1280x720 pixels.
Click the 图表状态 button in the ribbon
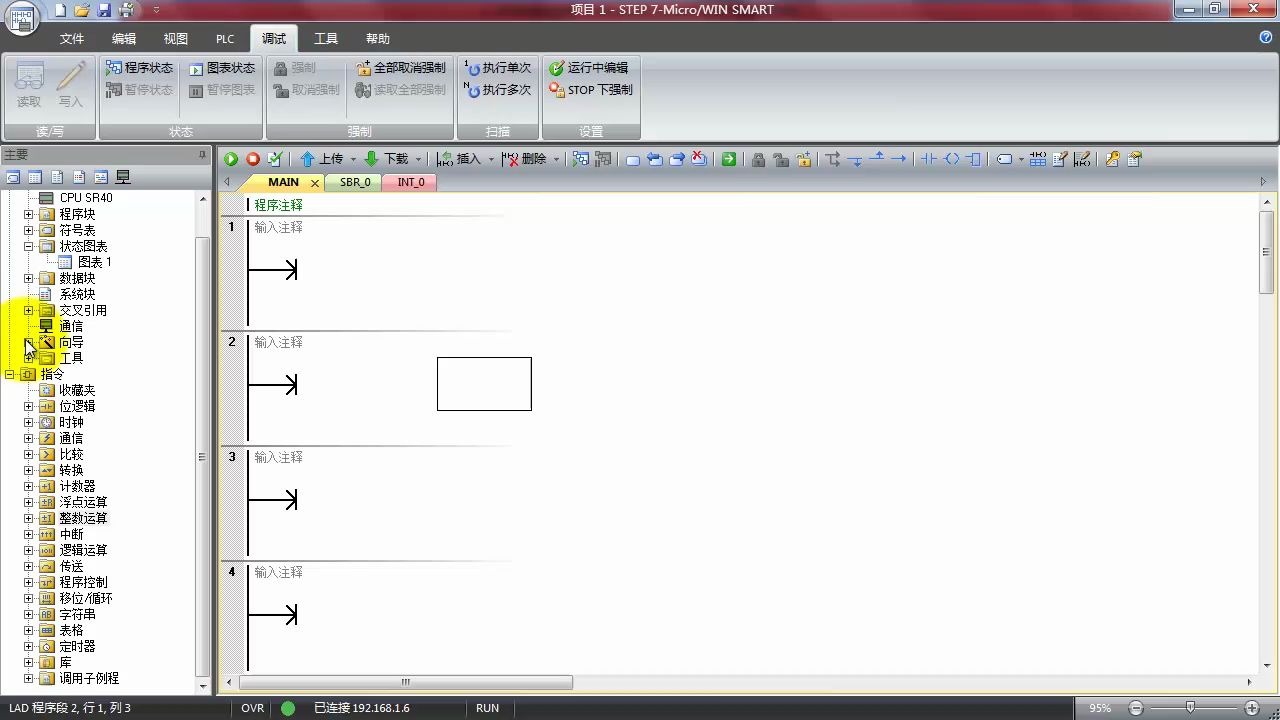point(221,68)
